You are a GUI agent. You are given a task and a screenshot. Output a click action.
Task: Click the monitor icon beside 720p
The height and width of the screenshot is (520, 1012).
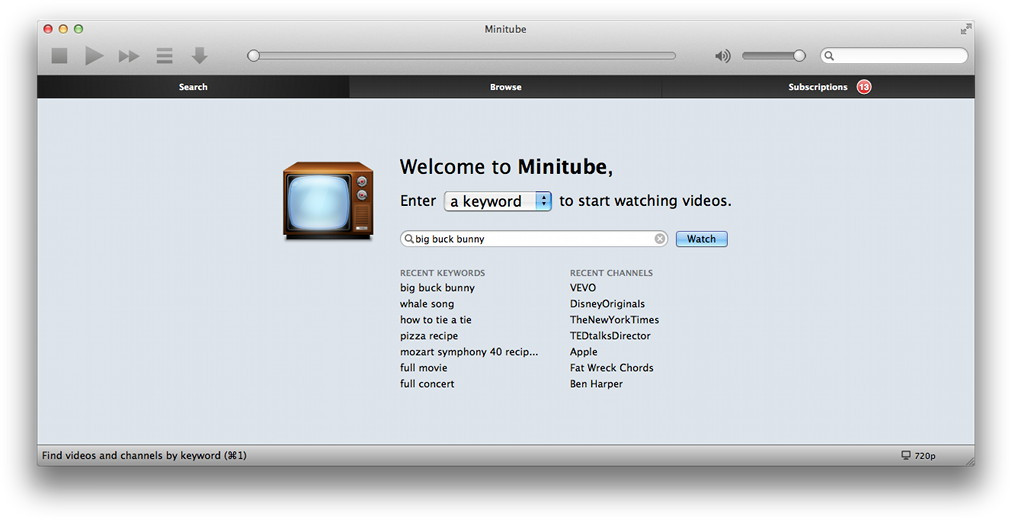click(906, 455)
